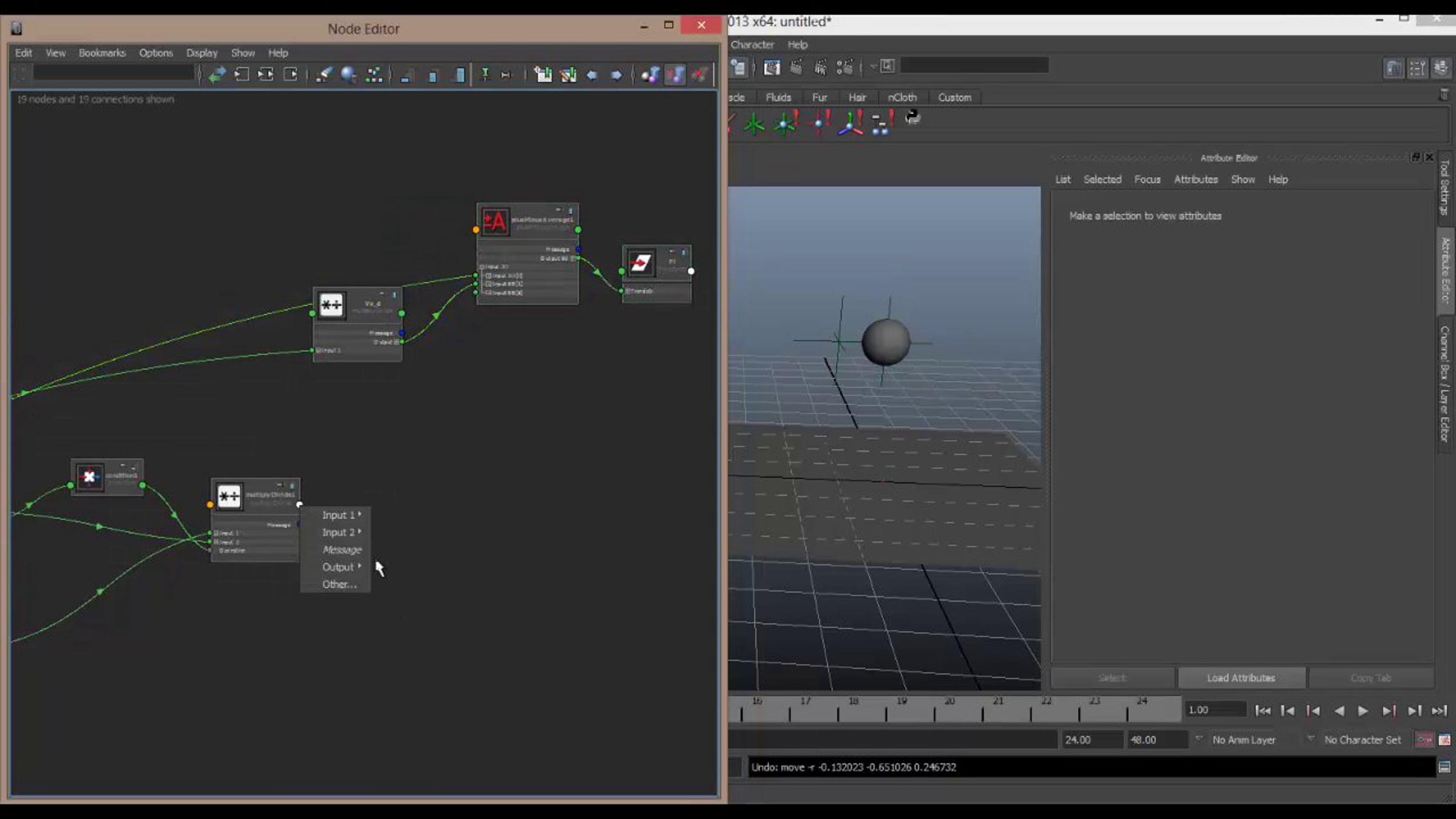Open the Bookmark Manager pencil icon
The height and width of the screenshot is (819, 1456).
click(568, 75)
